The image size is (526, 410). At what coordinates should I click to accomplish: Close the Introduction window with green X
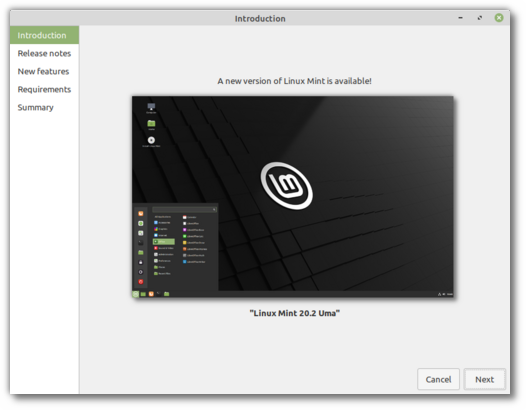499,18
